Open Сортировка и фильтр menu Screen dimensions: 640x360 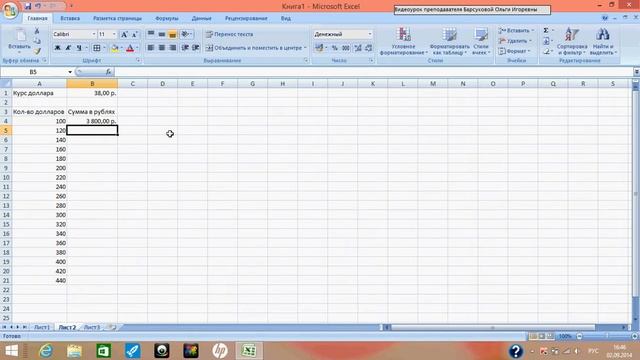click(x=571, y=41)
